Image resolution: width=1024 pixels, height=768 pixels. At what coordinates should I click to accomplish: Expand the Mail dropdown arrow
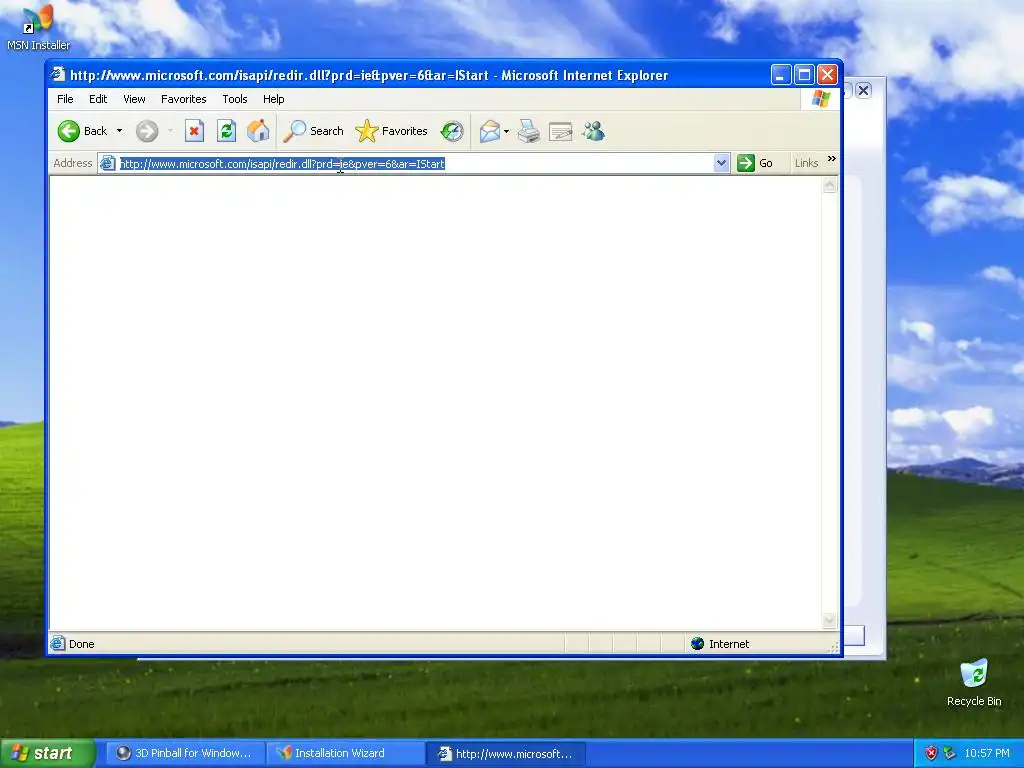(506, 131)
